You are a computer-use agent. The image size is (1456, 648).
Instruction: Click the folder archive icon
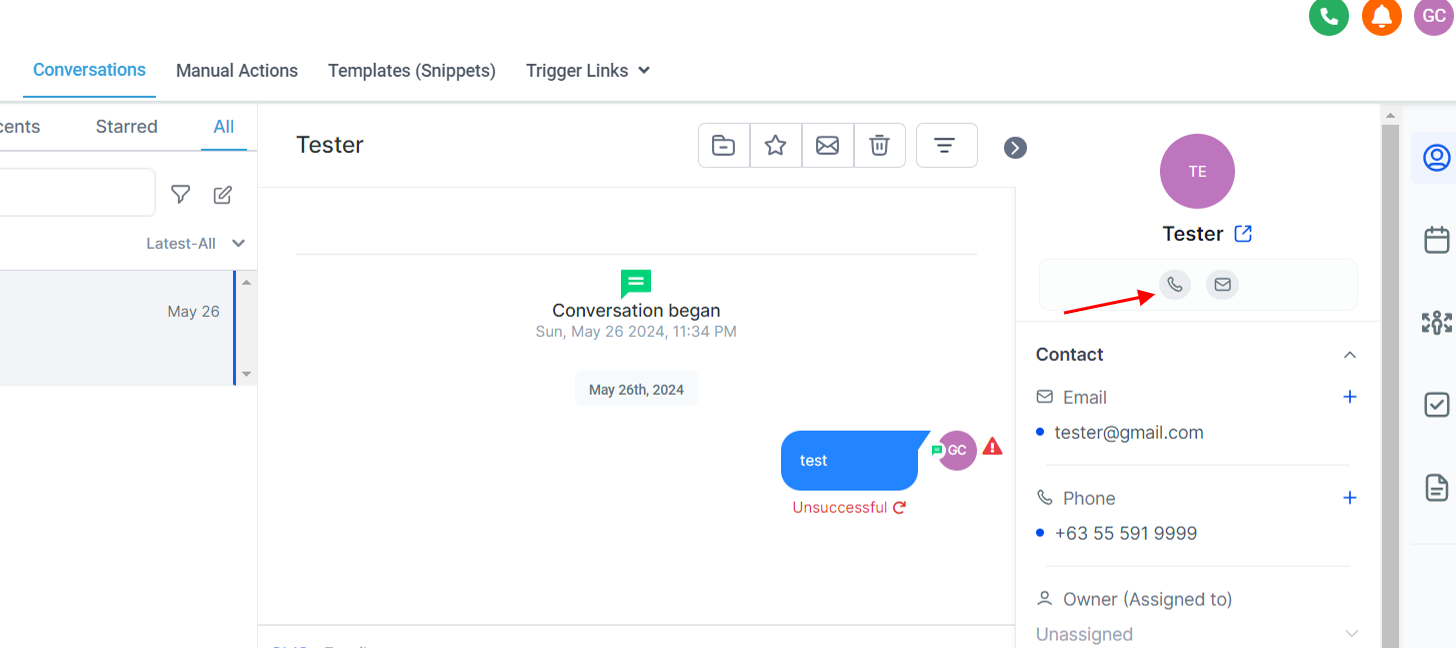click(723, 146)
